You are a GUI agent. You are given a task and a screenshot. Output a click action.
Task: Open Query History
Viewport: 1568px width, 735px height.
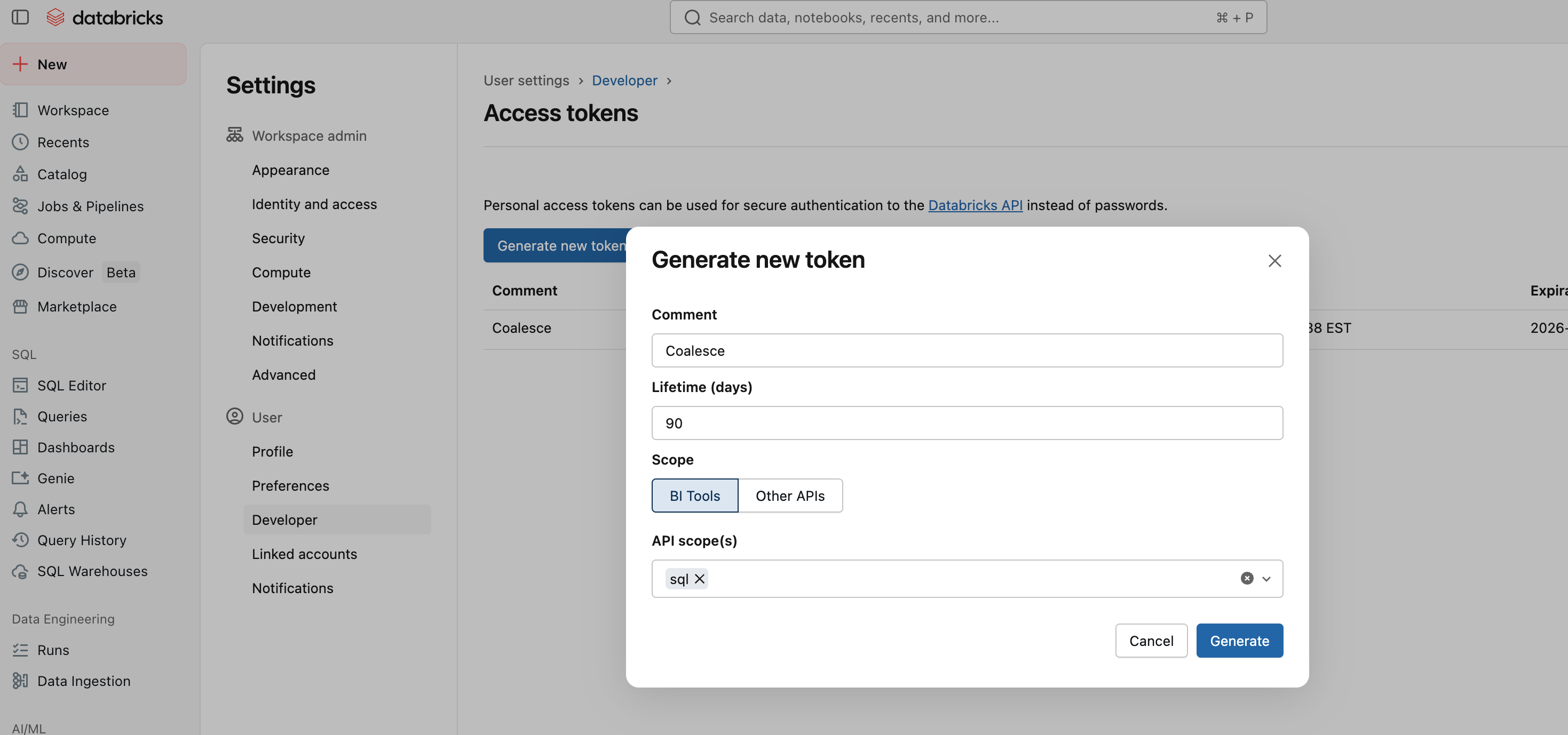[x=82, y=540]
